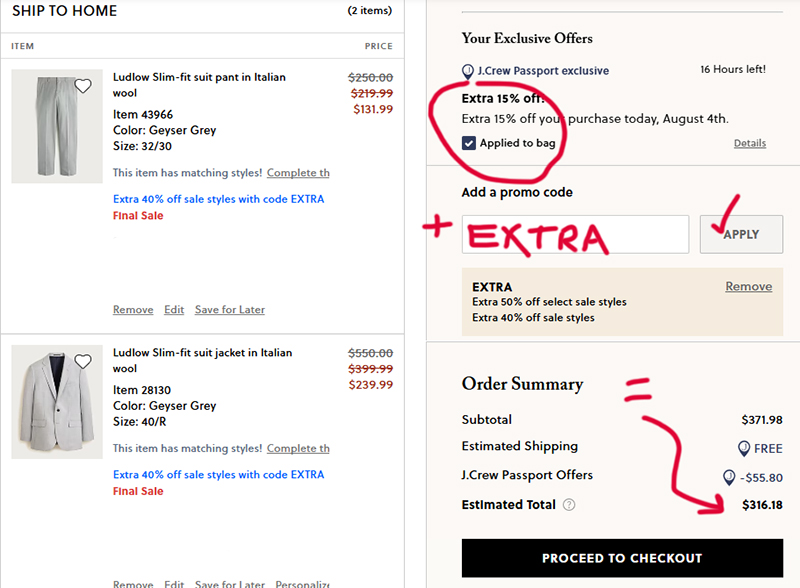Open Ludlow Slim-fit suit jacket product title

tap(203, 360)
